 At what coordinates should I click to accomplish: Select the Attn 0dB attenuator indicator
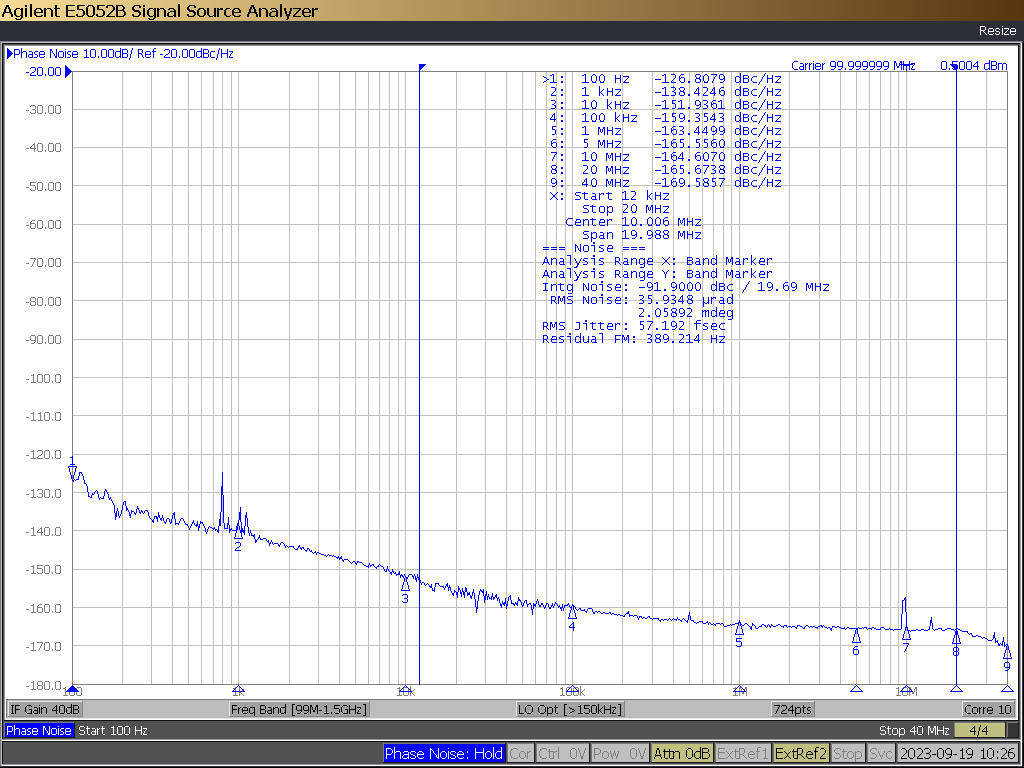coord(681,753)
